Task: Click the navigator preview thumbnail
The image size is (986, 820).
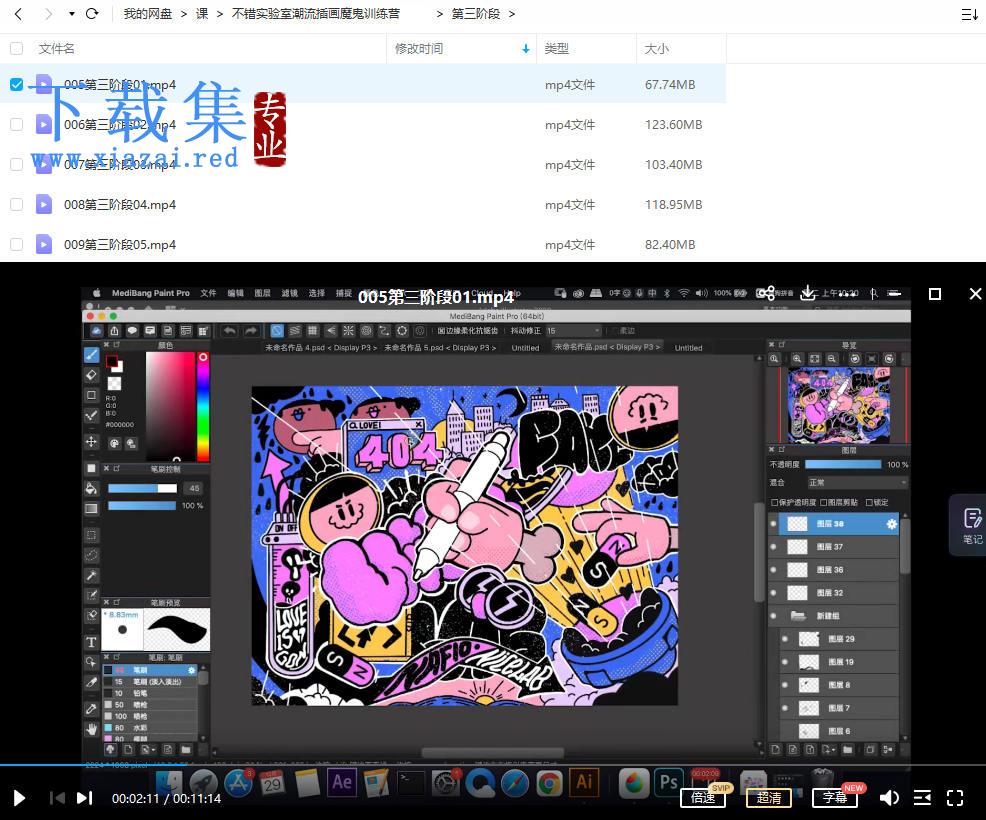Action: 839,405
